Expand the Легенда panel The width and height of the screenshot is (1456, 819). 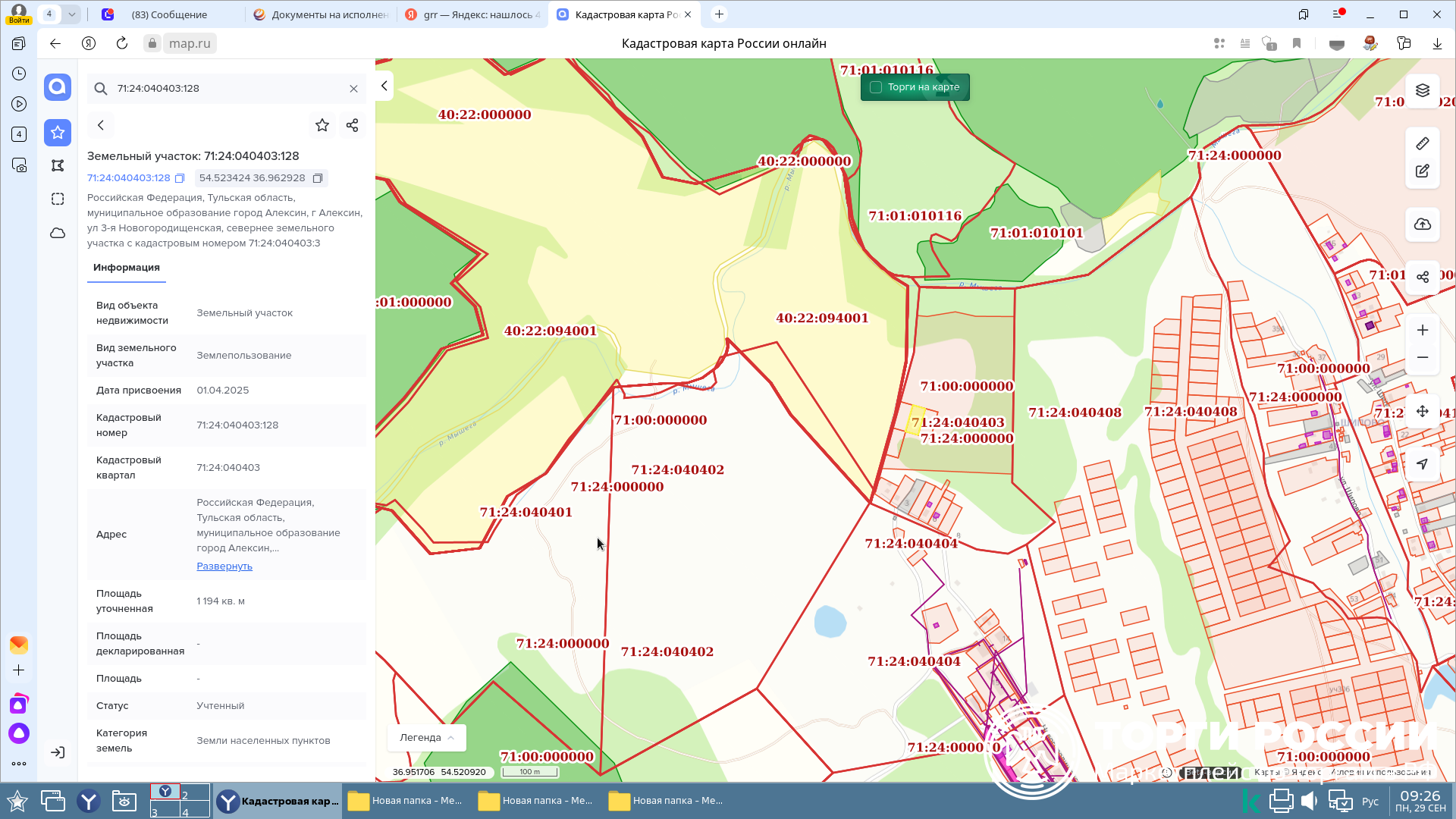coord(426,737)
